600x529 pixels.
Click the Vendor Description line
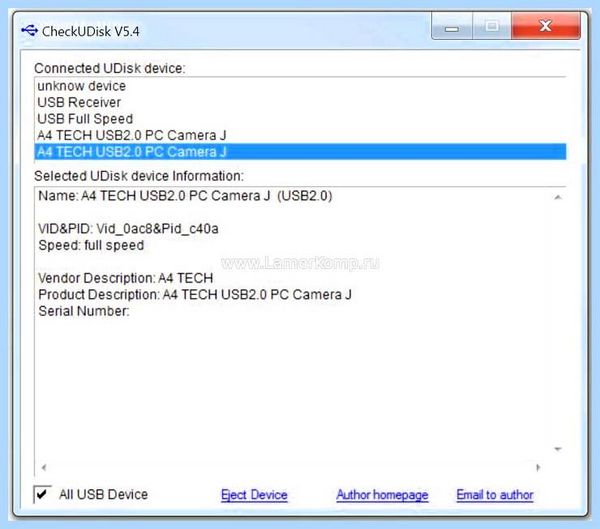(126, 278)
